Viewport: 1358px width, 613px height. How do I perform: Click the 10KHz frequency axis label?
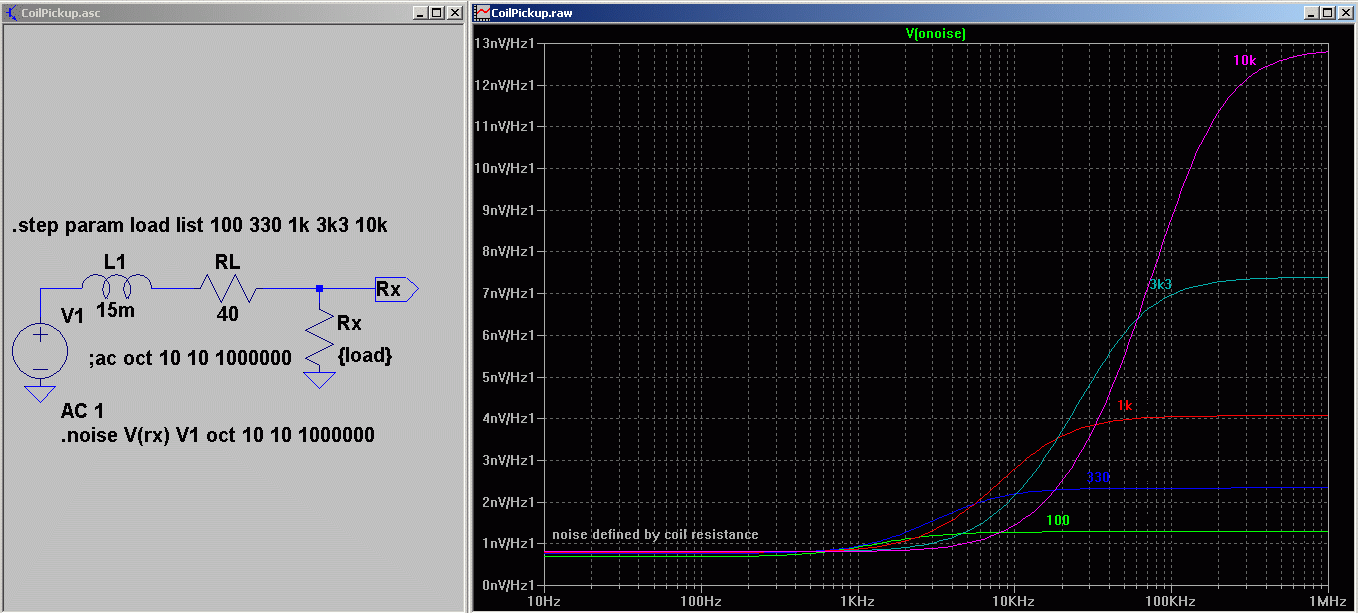coord(1013,601)
